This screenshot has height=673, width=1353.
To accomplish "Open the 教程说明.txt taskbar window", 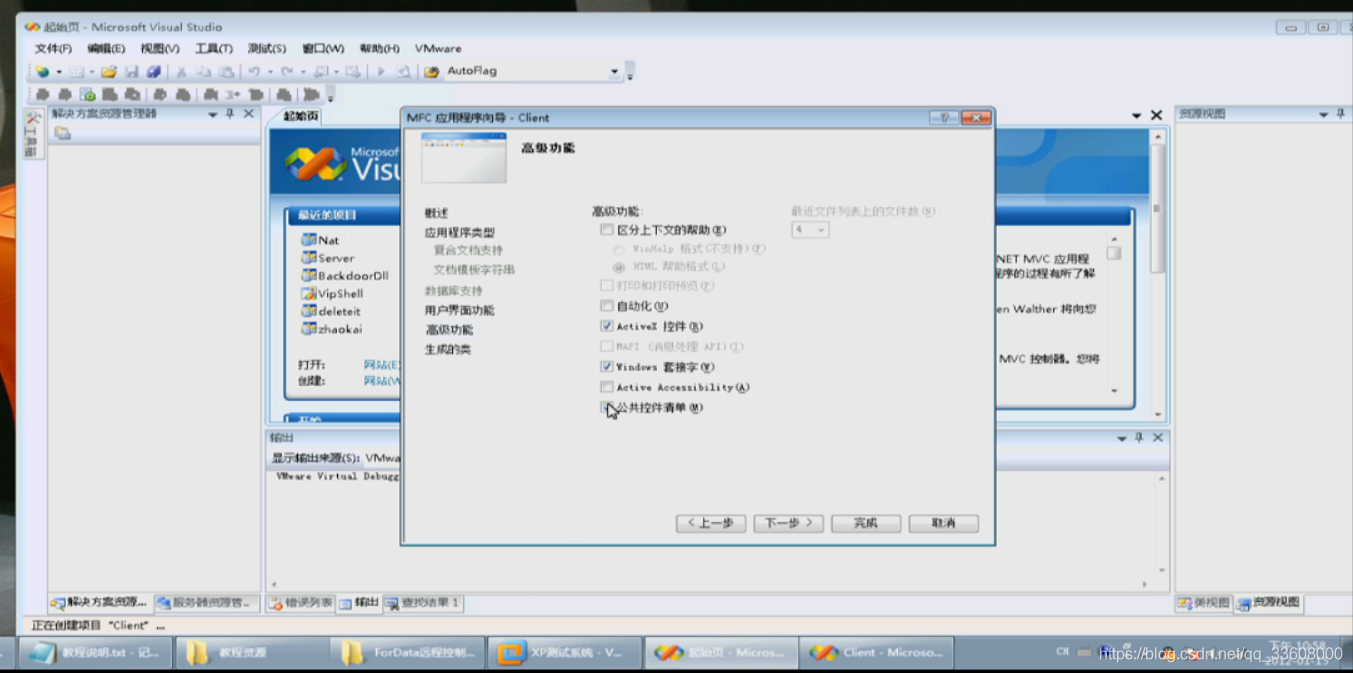I will coord(95,653).
